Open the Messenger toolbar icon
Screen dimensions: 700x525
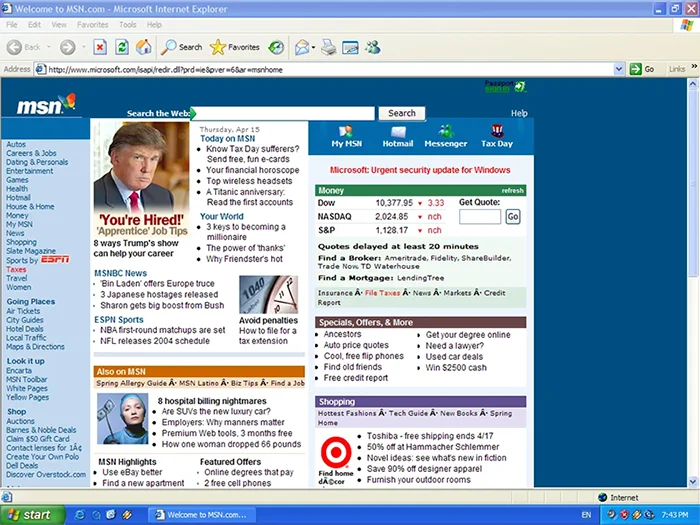click(373, 47)
